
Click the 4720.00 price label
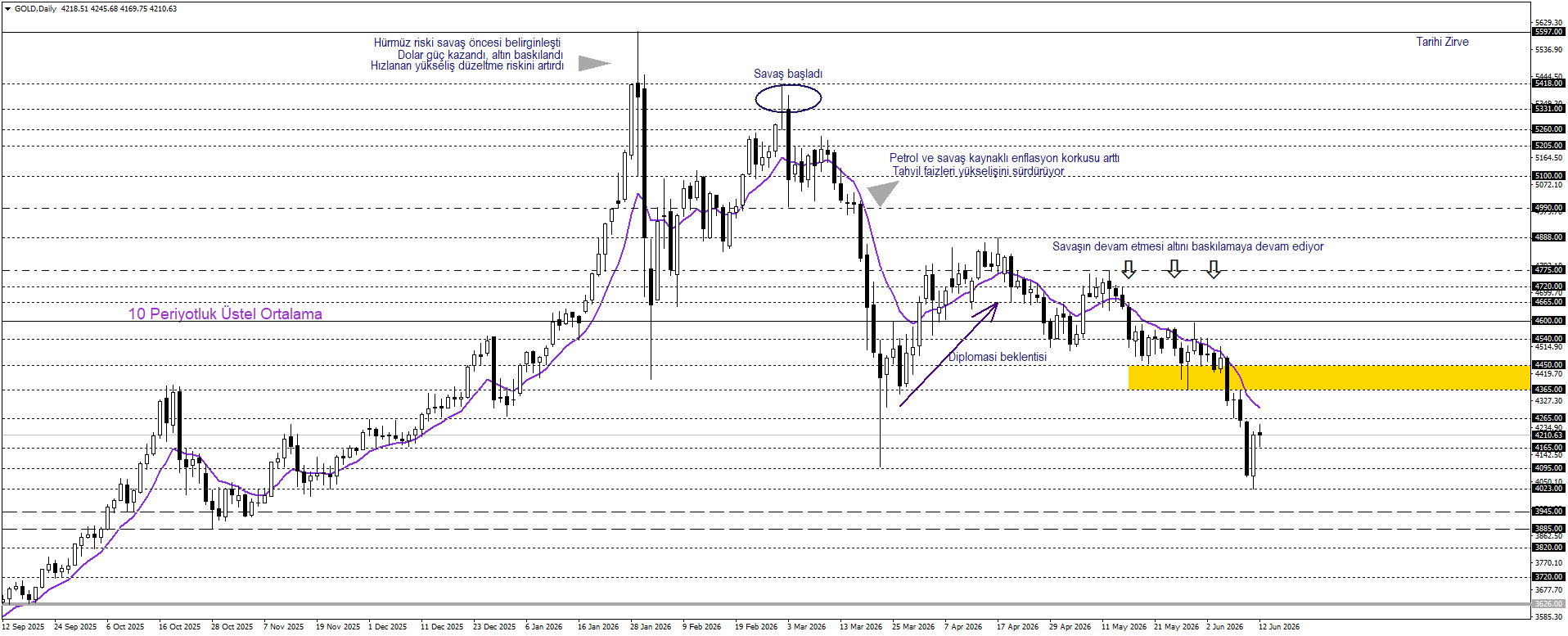[x=1548, y=286]
